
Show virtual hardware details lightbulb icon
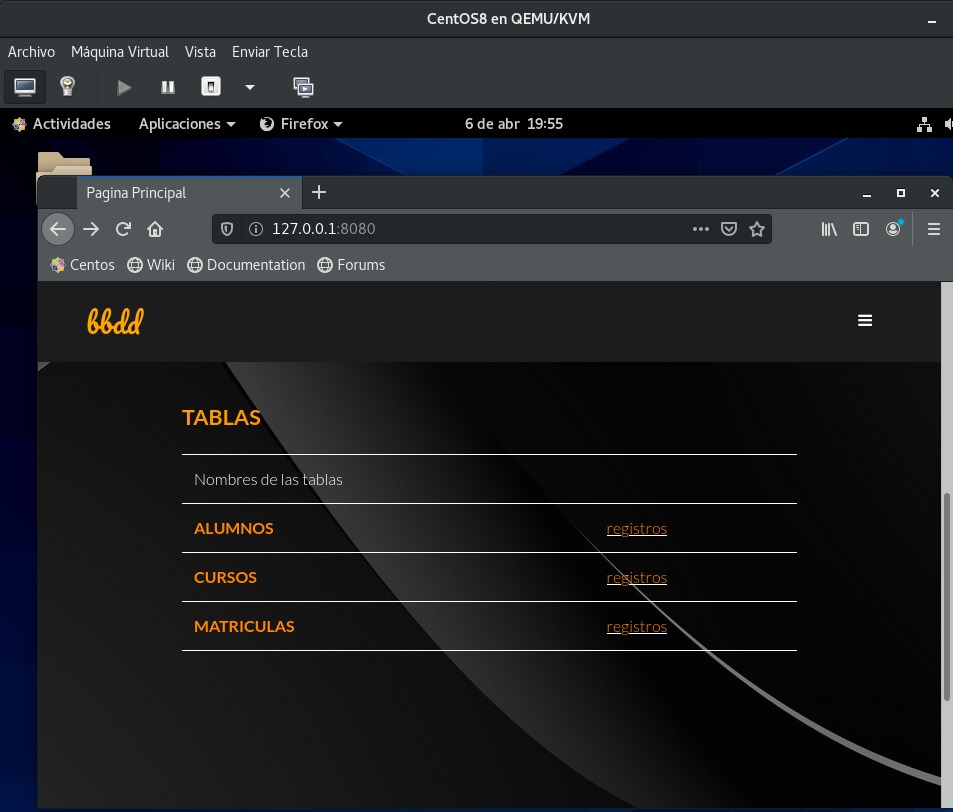(67, 87)
